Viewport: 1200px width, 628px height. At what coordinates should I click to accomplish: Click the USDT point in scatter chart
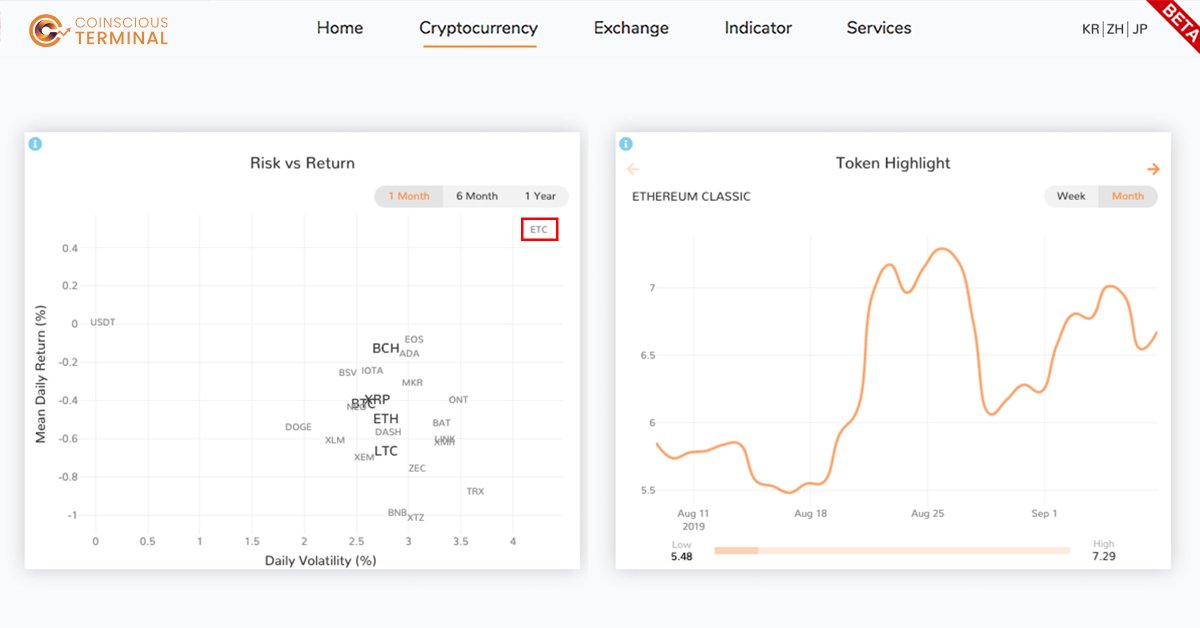pyautogui.click(x=103, y=322)
